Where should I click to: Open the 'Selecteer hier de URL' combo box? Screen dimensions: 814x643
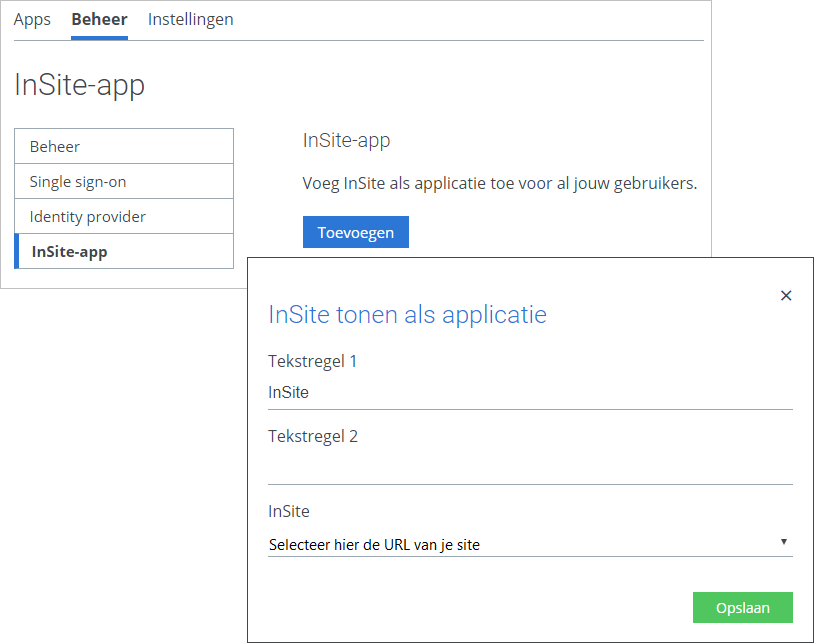(530, 544)
